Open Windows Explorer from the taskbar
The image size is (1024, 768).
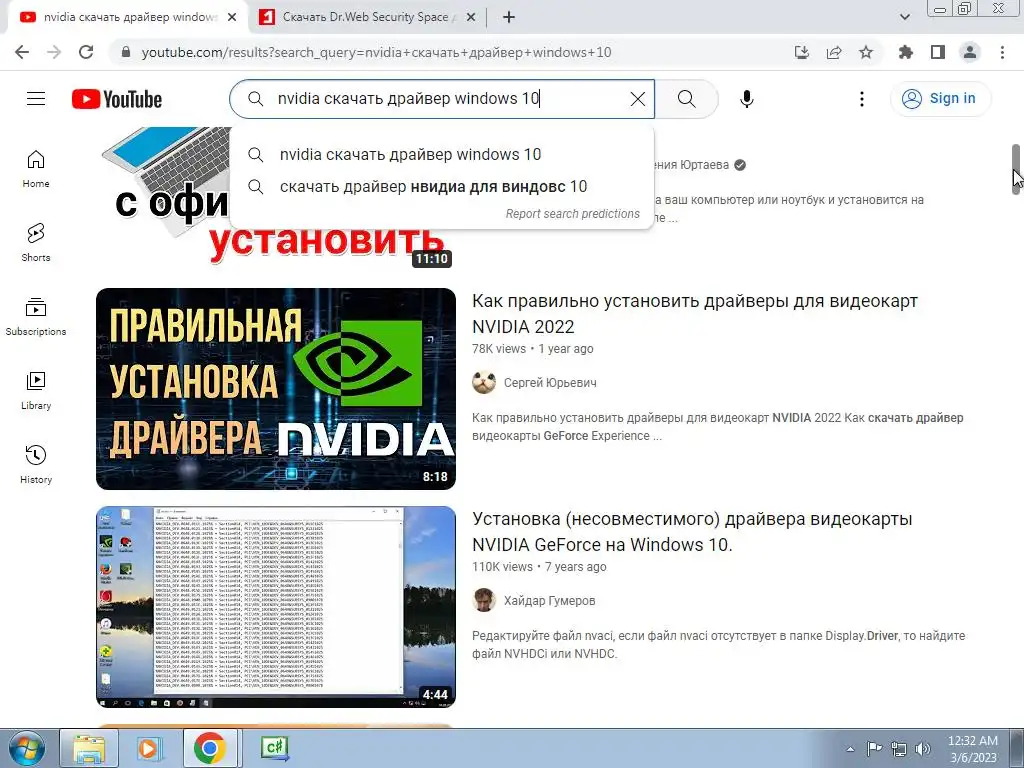89,748
